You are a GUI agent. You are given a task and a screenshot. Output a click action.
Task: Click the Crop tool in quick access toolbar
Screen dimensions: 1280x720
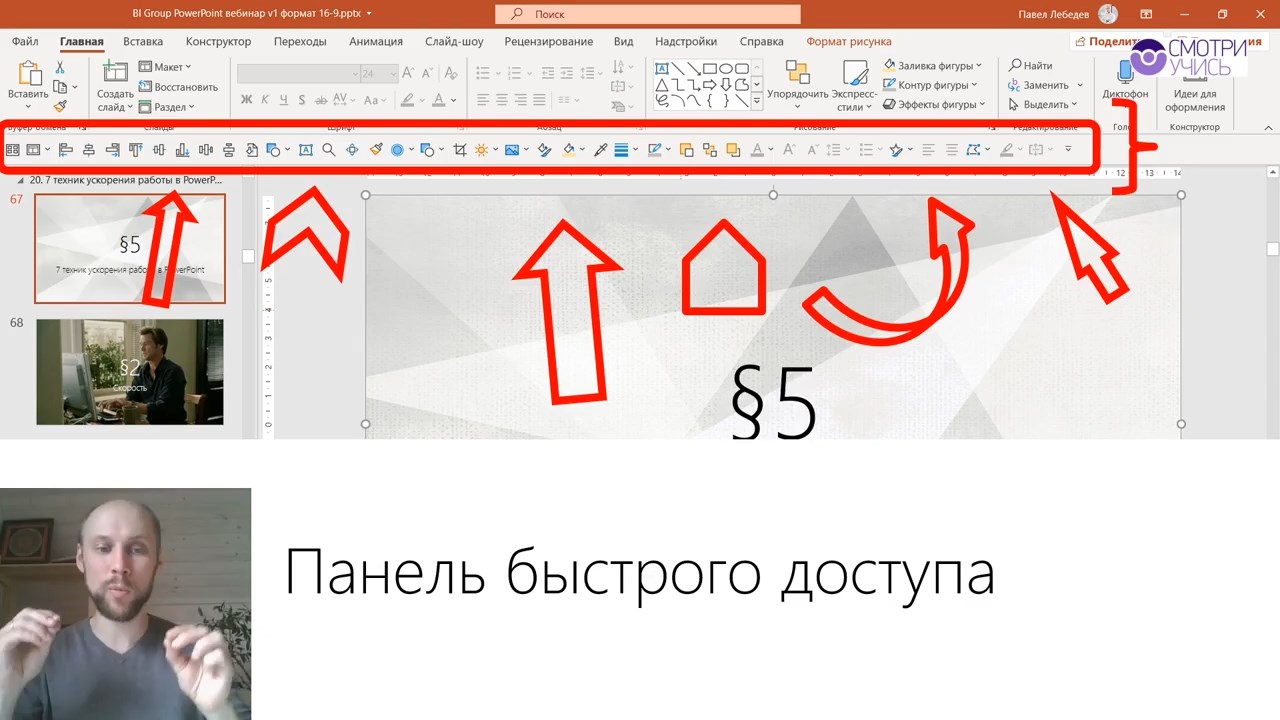click(460, 150)
